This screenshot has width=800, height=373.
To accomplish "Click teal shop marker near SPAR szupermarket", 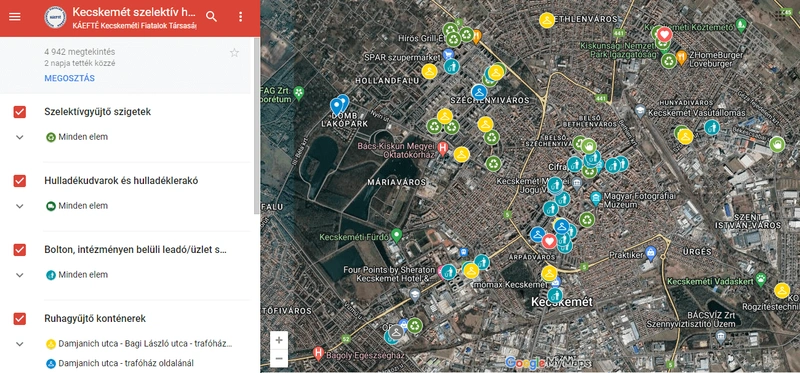I will [451, 66].
